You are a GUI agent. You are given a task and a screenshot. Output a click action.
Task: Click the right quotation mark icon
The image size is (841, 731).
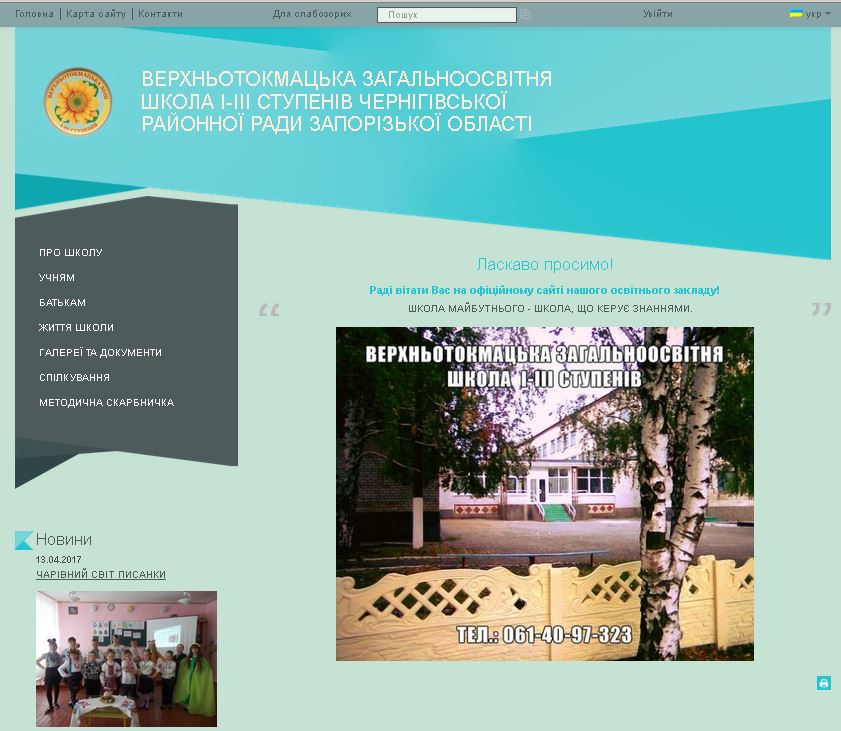coord(821,310)
